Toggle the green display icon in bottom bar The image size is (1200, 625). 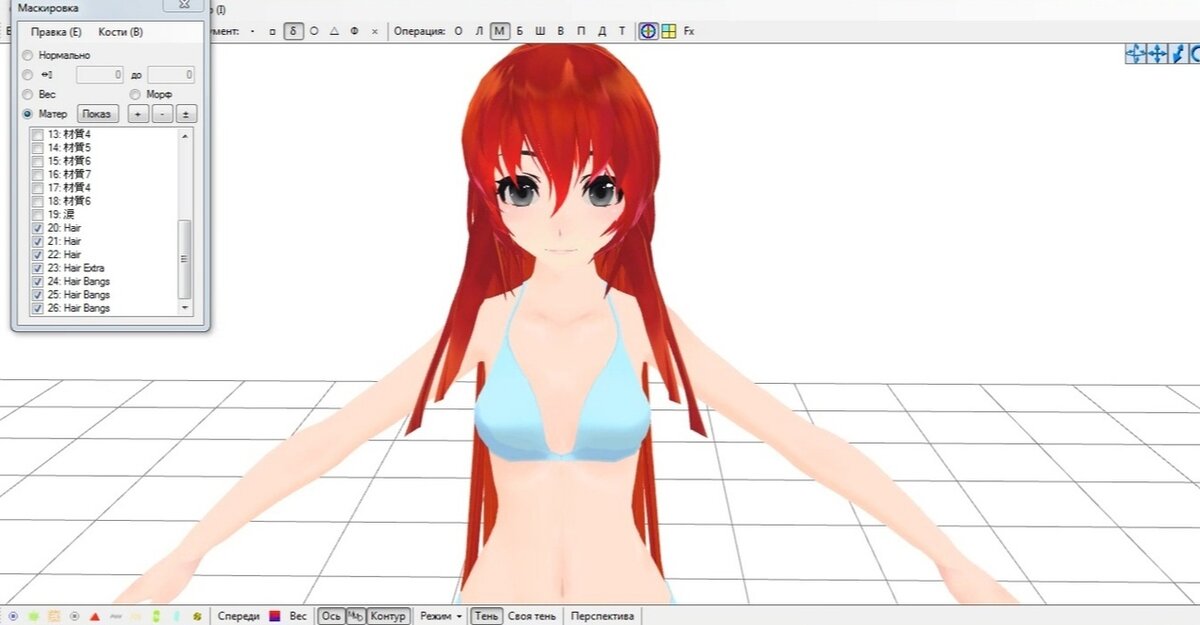click(33, 616)
